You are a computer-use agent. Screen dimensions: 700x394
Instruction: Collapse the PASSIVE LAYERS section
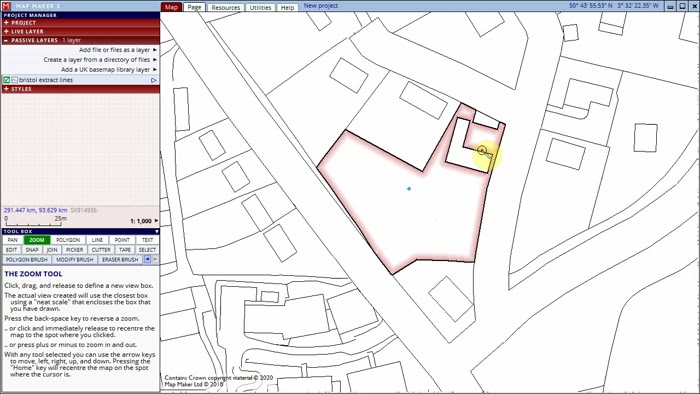(x=80, y=40)
